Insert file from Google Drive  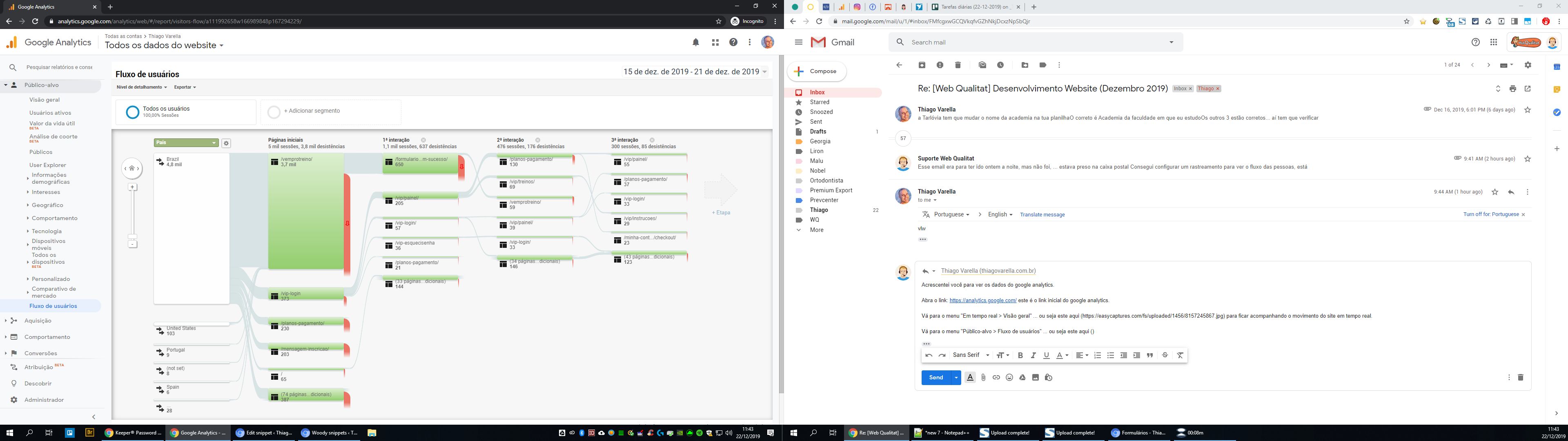pos(1022,378)
